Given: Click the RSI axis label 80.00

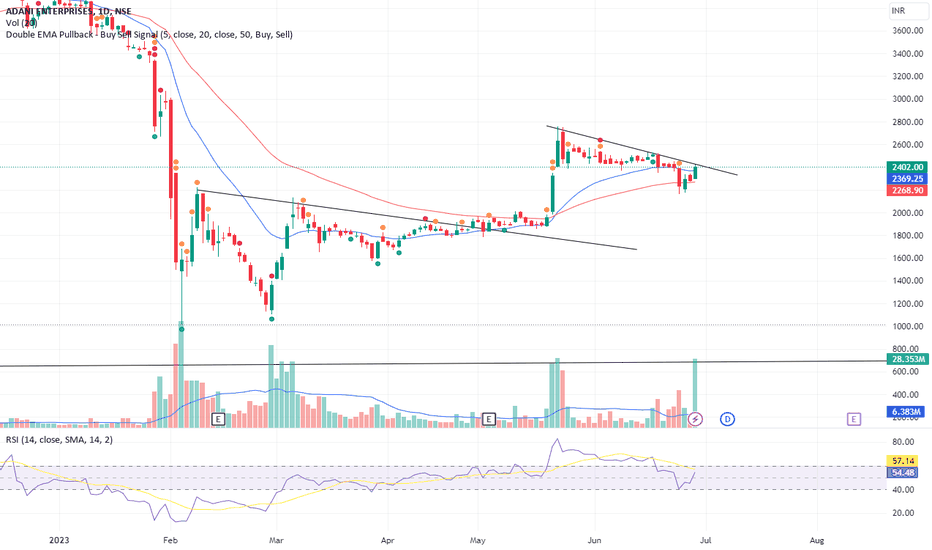Looking at the screenshot, I should [x=903, y=442].
